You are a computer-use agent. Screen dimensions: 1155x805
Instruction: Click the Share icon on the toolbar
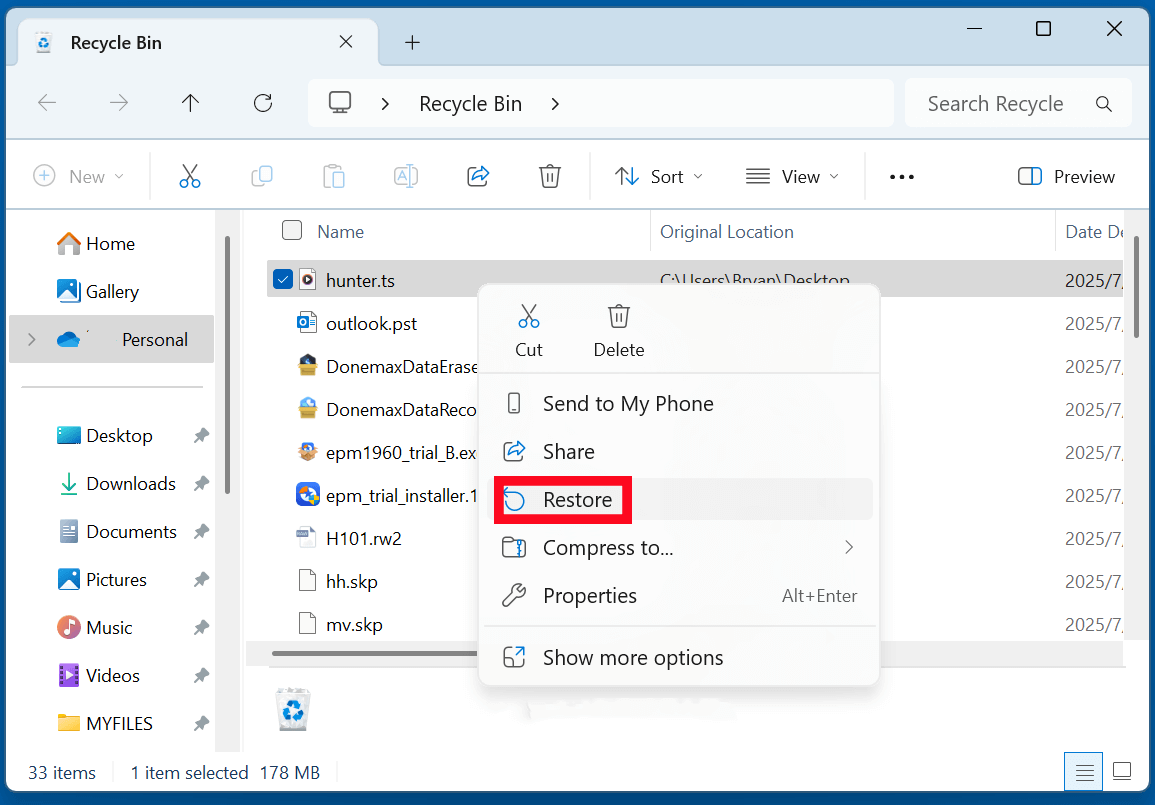coord(478,176)
